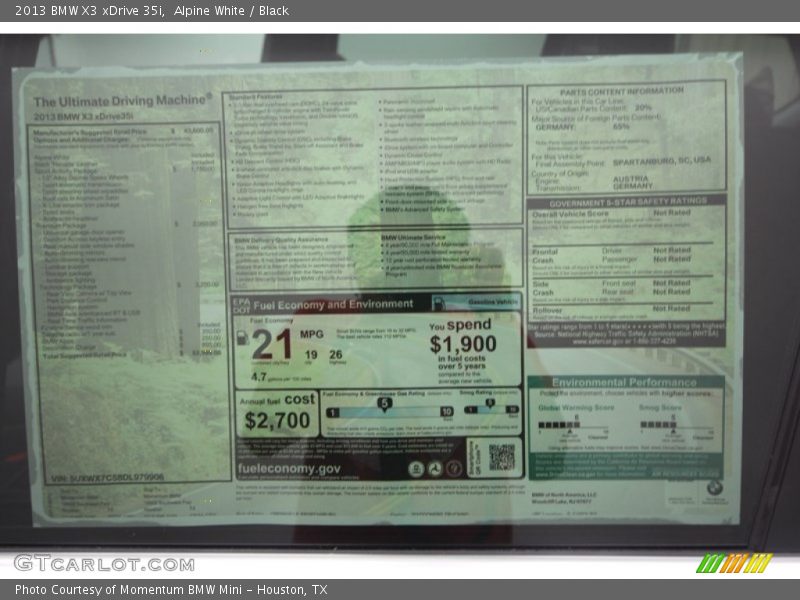The height and width of the screenshot is (600, 800).
Task: Click the gas pump icon beside 21
Action: [x=242, y=337]
